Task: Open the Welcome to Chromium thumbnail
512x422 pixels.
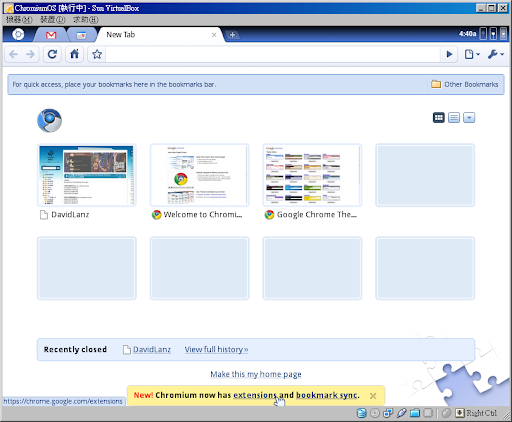Action: point(199,175)
